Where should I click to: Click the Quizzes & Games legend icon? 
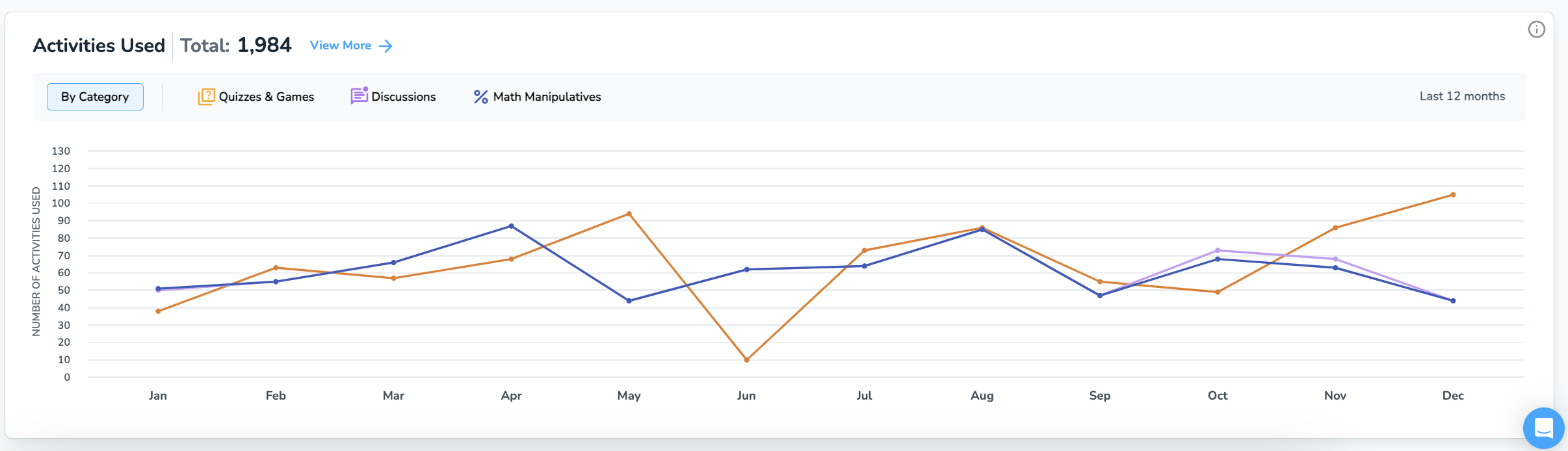coord(206,96)
